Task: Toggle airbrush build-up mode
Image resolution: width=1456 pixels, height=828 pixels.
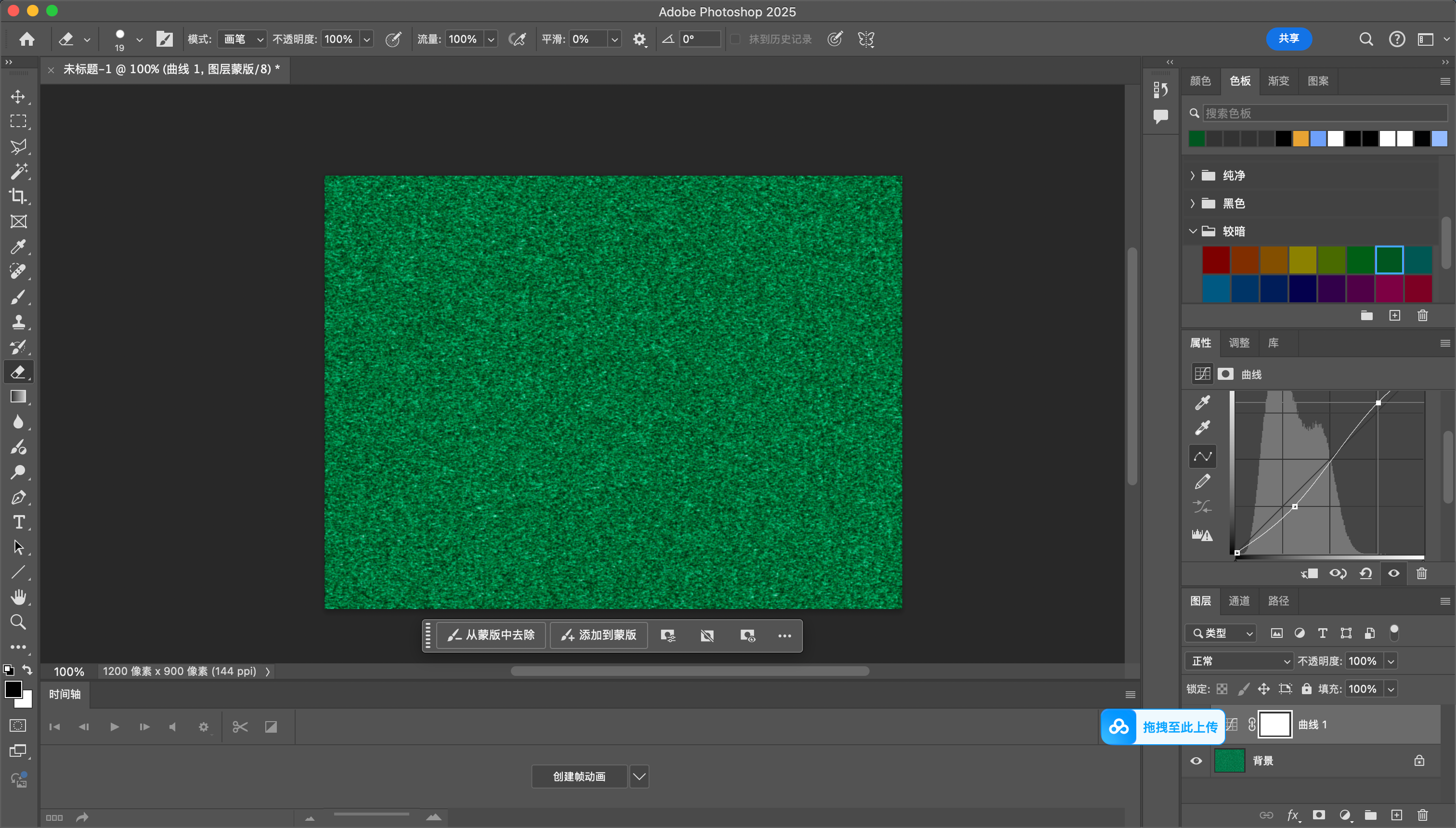Action: coord(517,39)
